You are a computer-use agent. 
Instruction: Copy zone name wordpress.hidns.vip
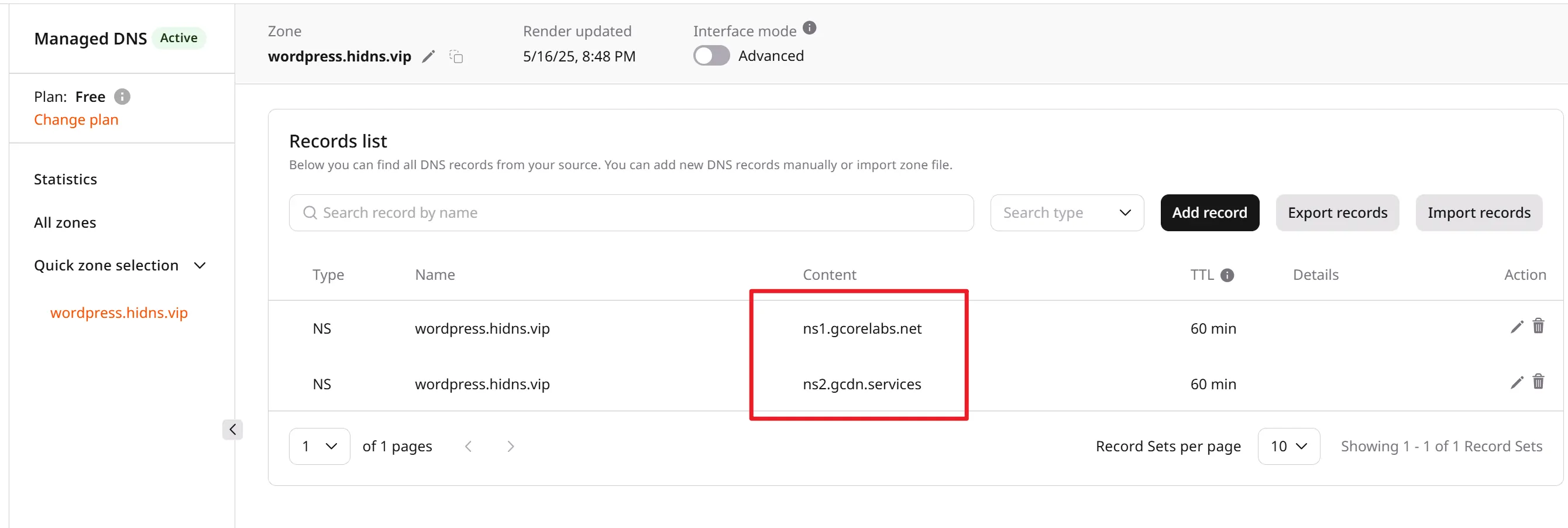pos(456,57)
